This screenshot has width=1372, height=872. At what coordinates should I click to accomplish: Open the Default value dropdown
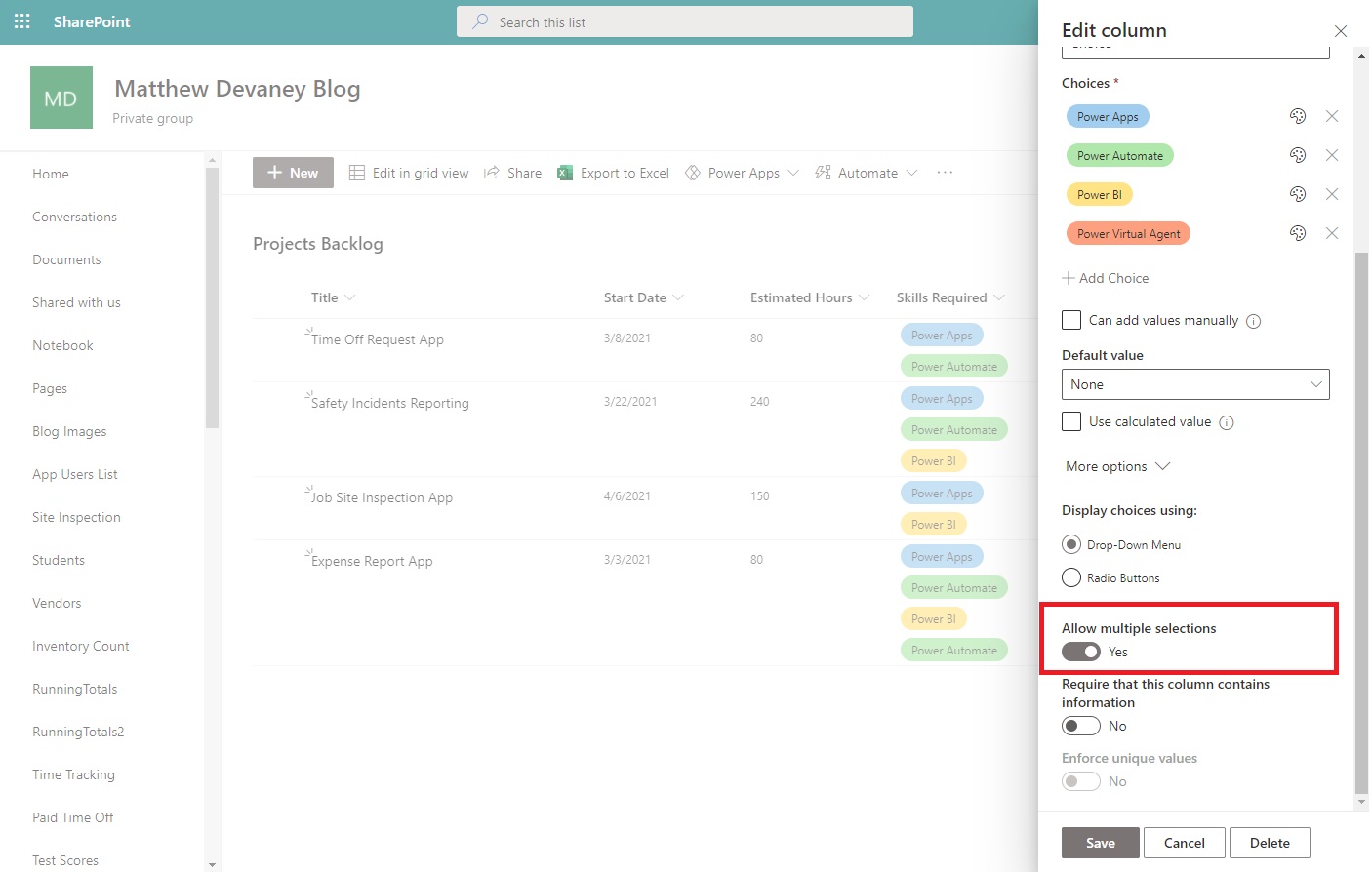(1195, 384)
